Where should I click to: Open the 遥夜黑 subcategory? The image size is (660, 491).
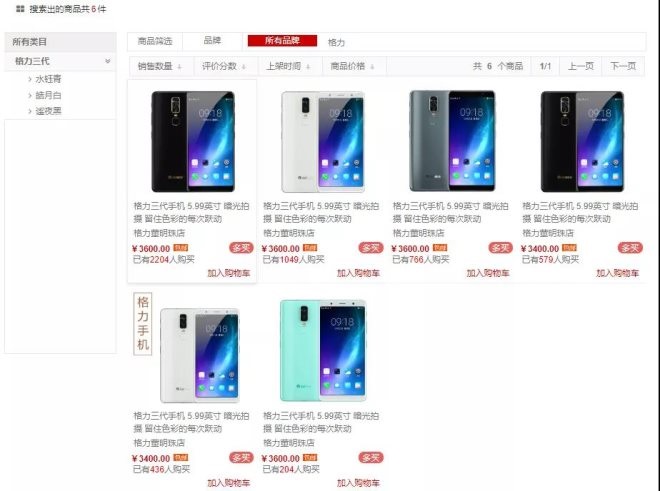coord(48,111)
